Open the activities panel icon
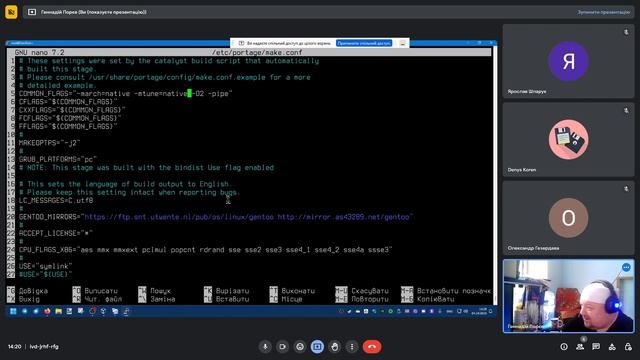The image size is (640, 360). [612, 347]
